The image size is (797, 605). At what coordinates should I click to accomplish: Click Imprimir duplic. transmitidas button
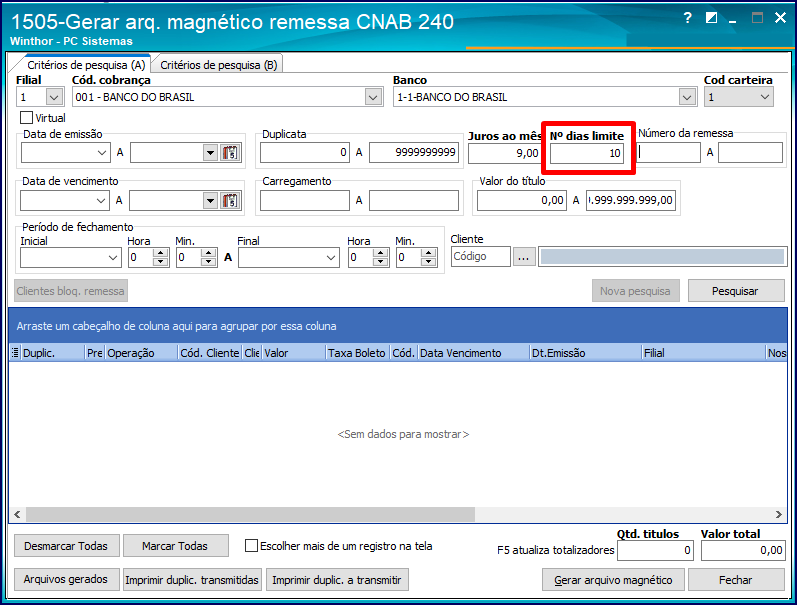(x=192, y=580)
